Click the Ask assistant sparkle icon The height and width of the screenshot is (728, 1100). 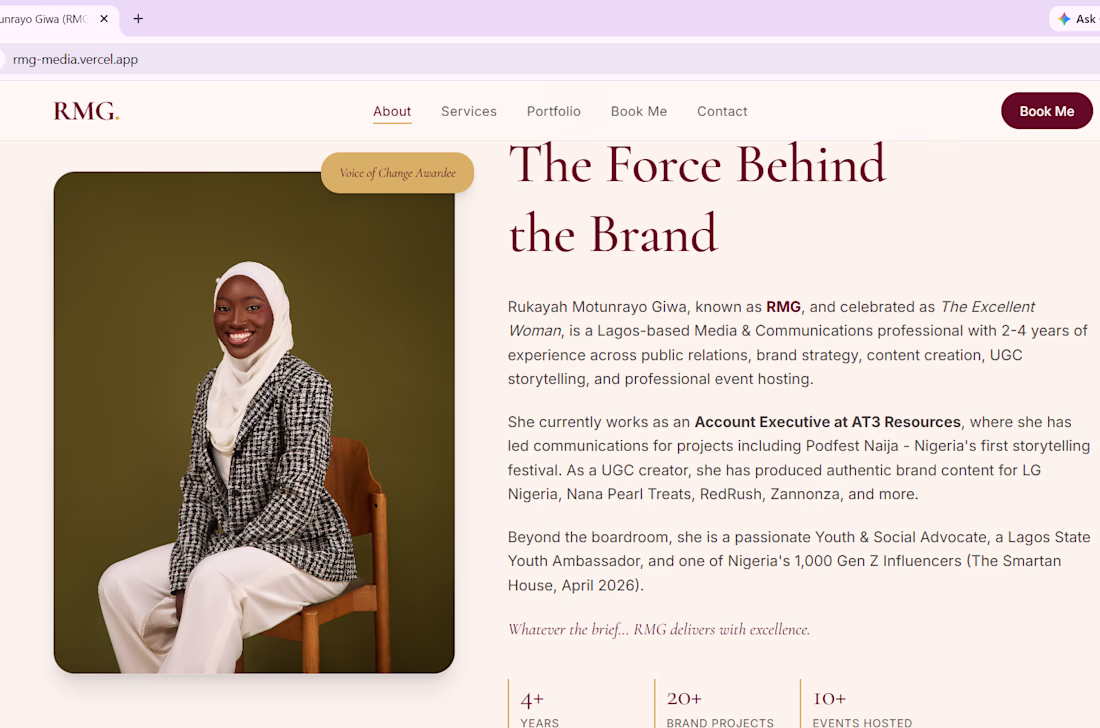click(x=1064, y=19)
